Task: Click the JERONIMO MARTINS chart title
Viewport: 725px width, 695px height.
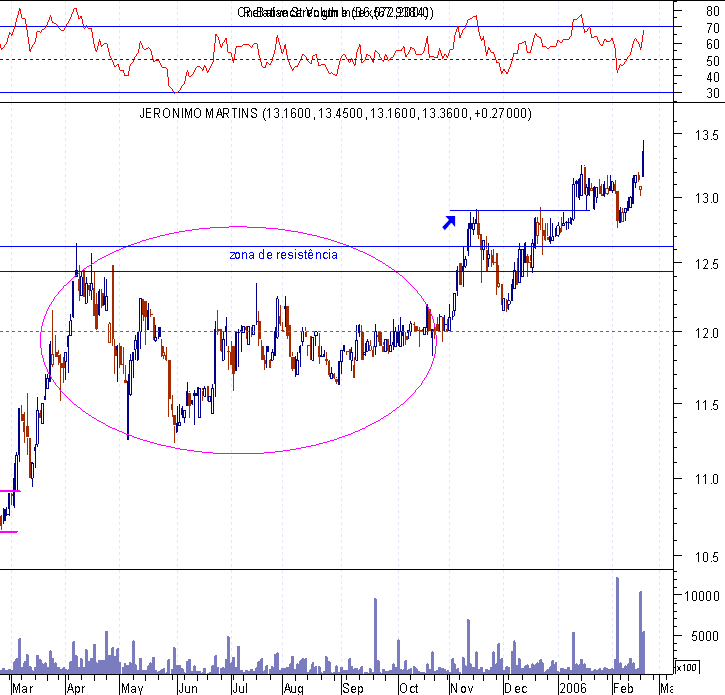Action: tap(335, 113)
